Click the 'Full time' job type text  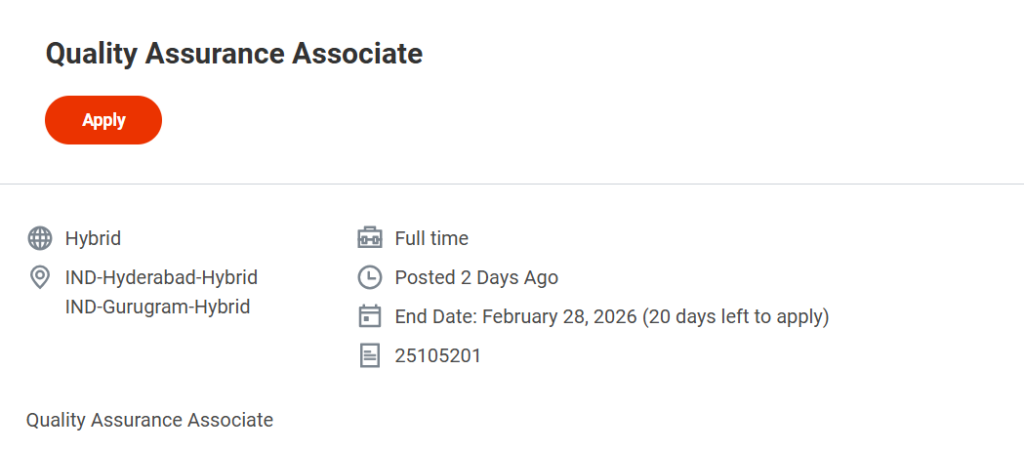click(x=431, y=239)
